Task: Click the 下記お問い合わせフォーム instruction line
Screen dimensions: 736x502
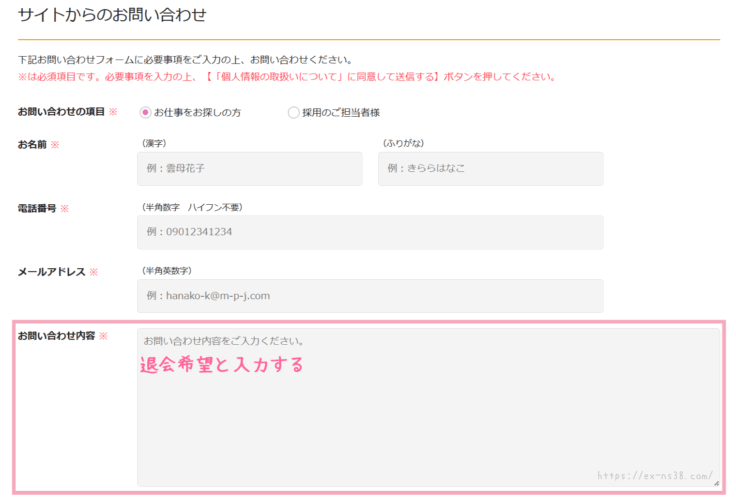Action: [x=185, y=60]
